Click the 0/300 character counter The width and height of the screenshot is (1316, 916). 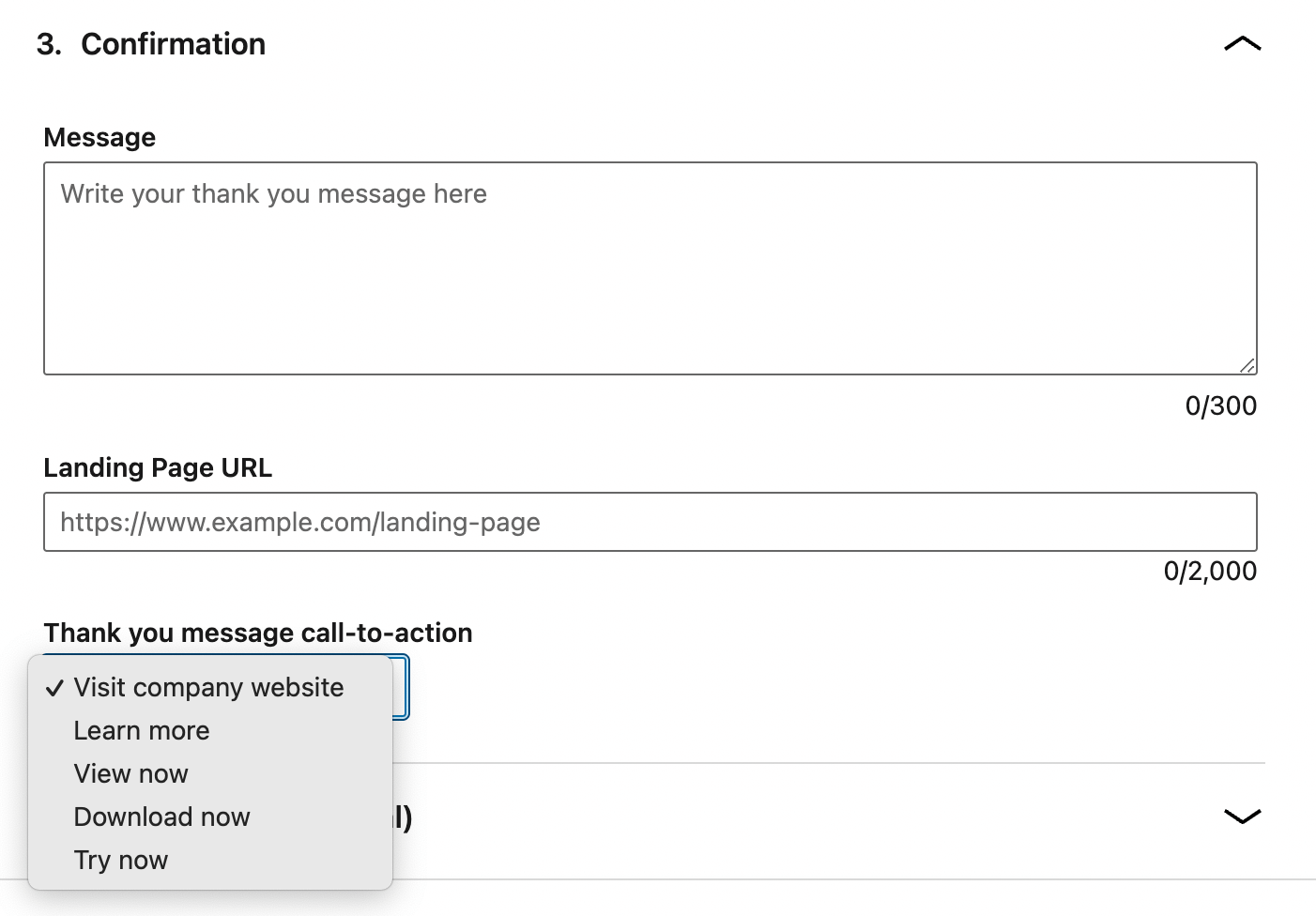(x=1220, y=405)
